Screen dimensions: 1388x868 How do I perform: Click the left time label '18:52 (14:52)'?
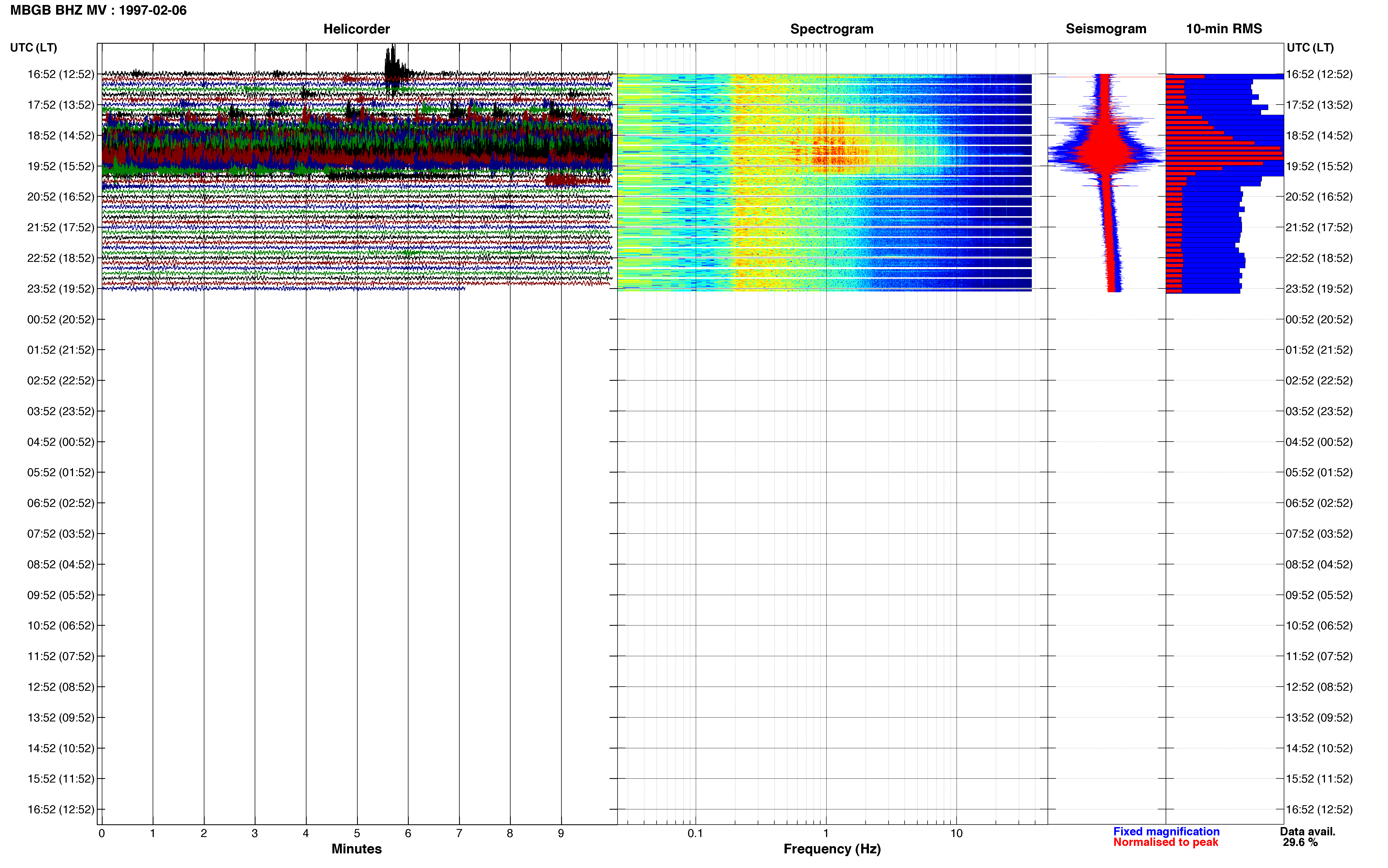point(60,135)
